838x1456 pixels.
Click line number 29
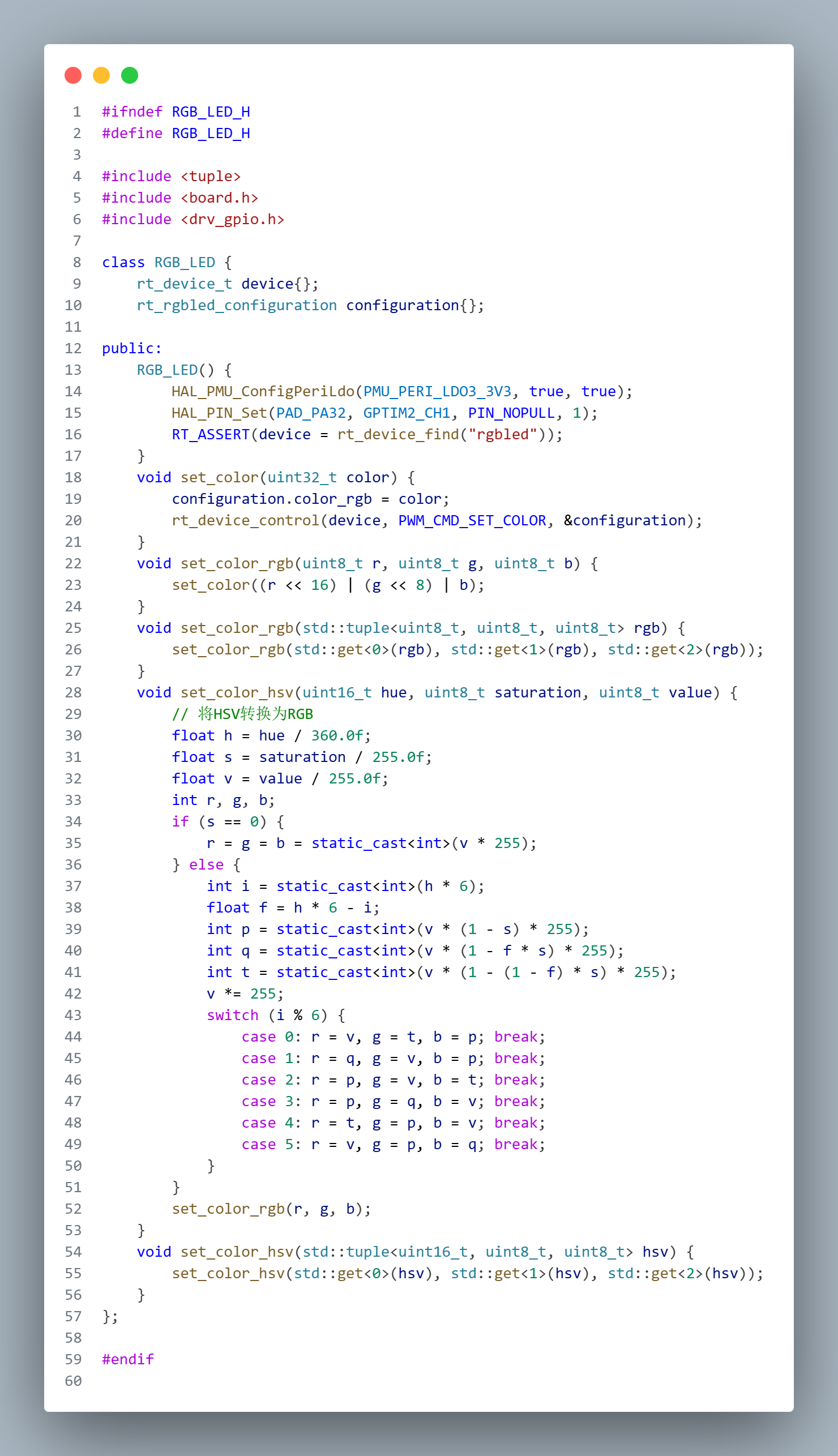pos(73,714)
